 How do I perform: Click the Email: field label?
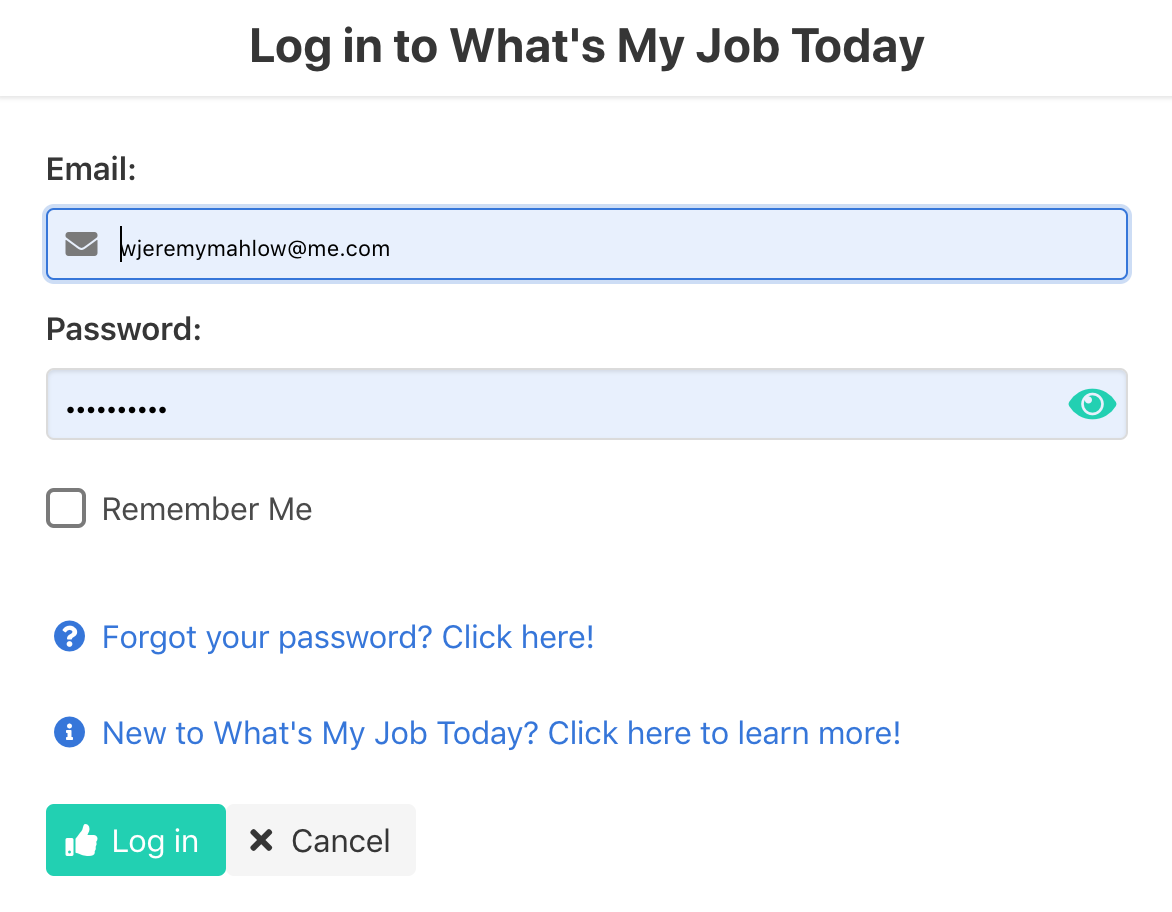[x=91, y=169]
